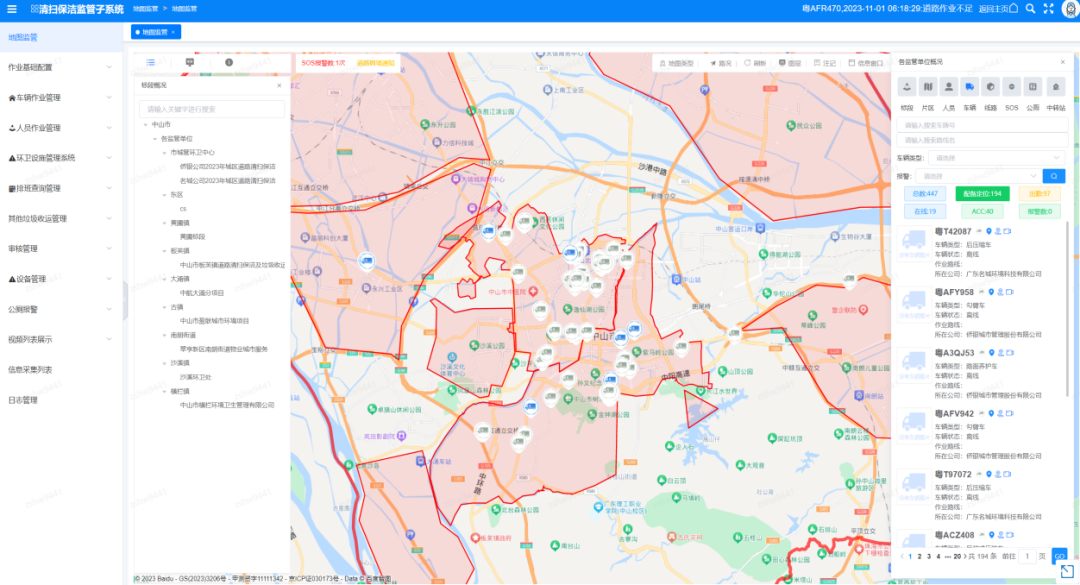Screen dimensions: 1080x585
Task: Go to page 2 in vehicle list pagination
Action: tap(920, 556)
